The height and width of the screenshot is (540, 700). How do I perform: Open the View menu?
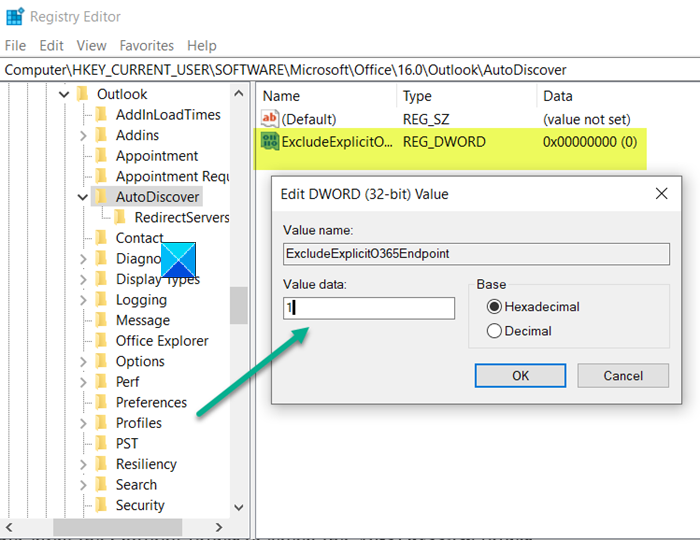pos(91,46)
